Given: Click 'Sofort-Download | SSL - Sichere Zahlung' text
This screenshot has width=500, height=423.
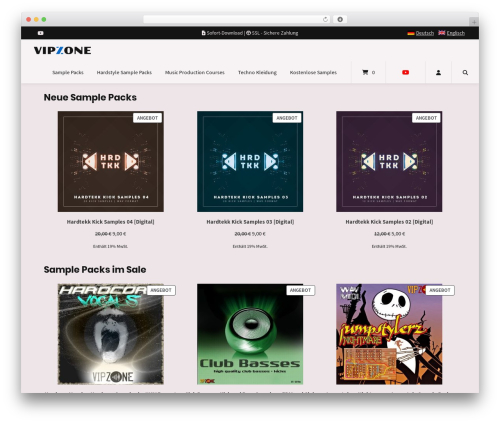Looking at the screenshot, I should pyautogui.click(x=250, y=33).
